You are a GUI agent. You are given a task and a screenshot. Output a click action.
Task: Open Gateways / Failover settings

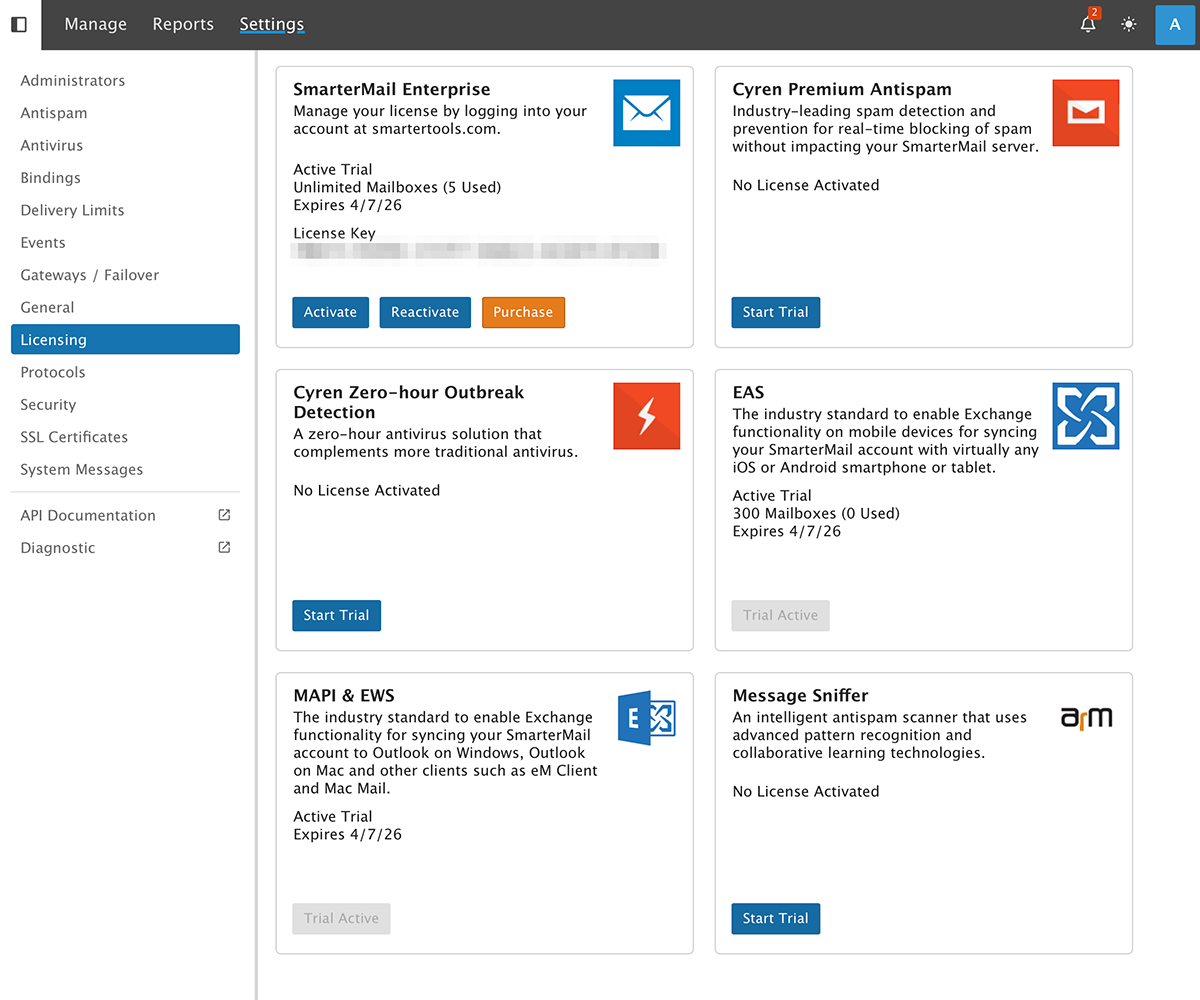pyautogui.click(x=90, y=275)
